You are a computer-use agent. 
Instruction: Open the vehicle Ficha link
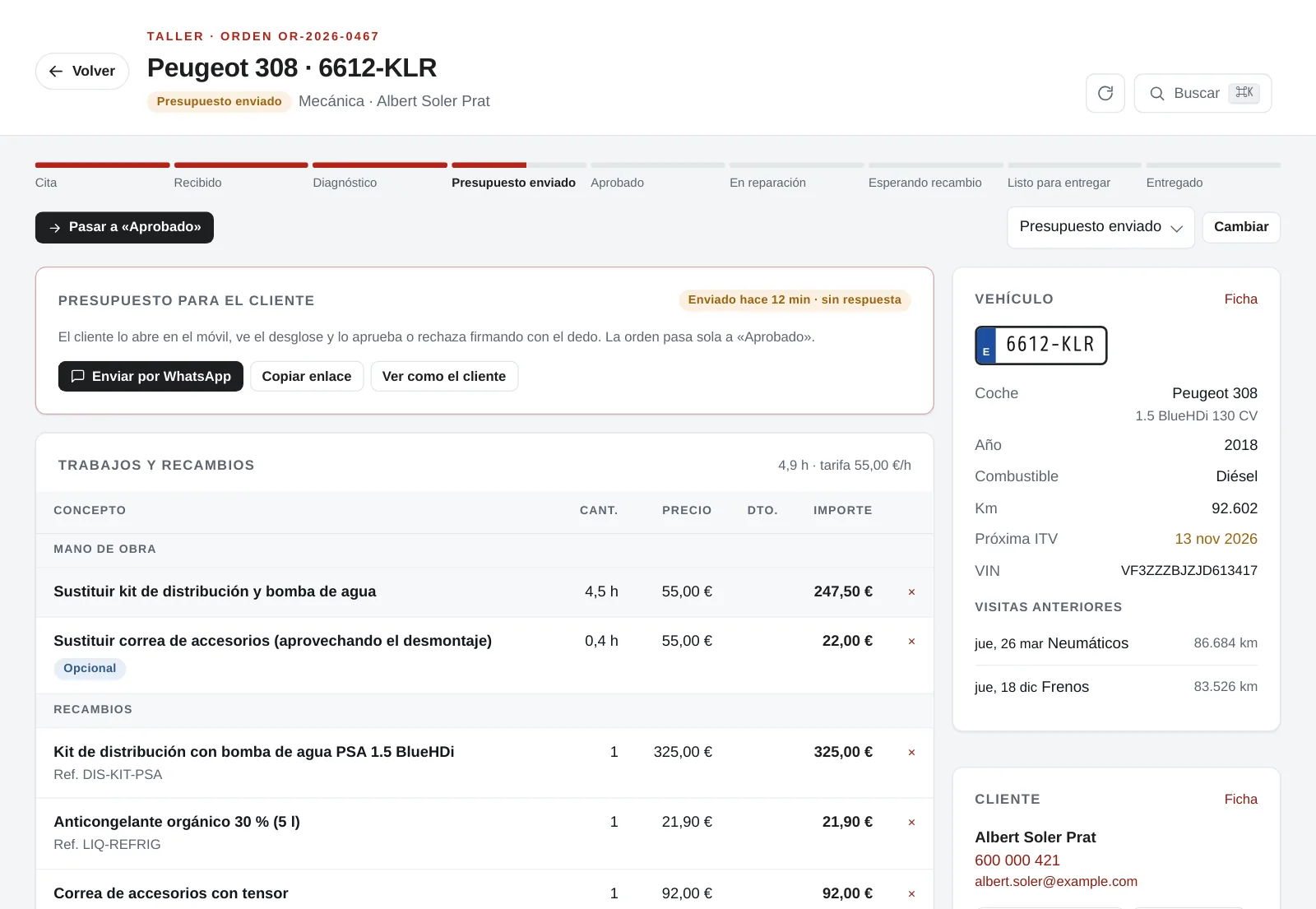[1240, 299]
